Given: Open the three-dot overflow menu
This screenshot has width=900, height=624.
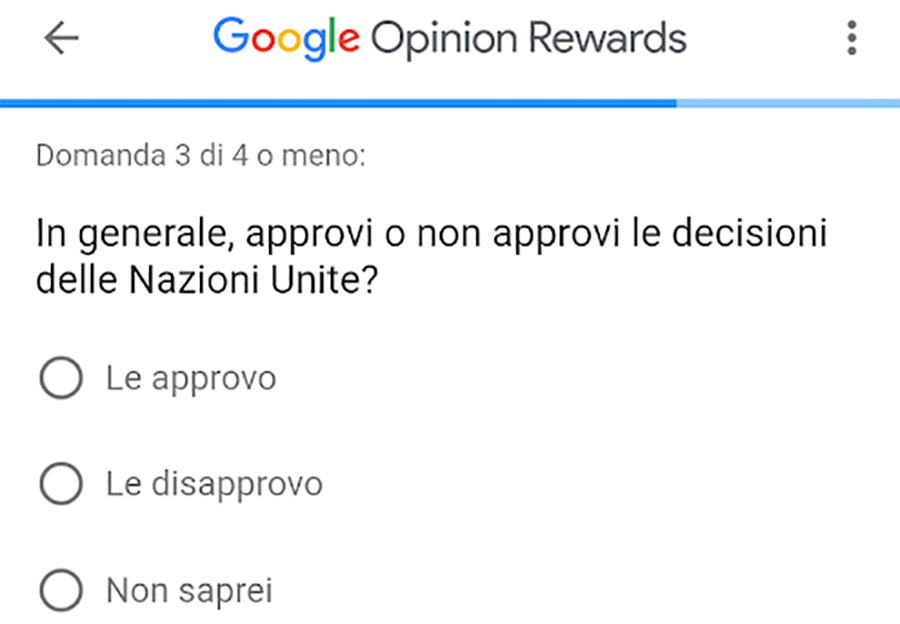Looking at the screenshot, I should click(852, 38).
